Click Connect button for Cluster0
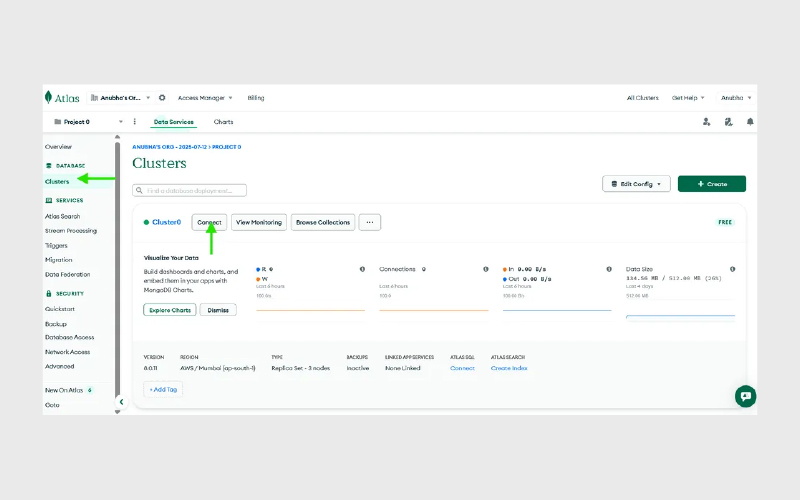This screenshot has height=500, width=800. [x=209, y=222]
